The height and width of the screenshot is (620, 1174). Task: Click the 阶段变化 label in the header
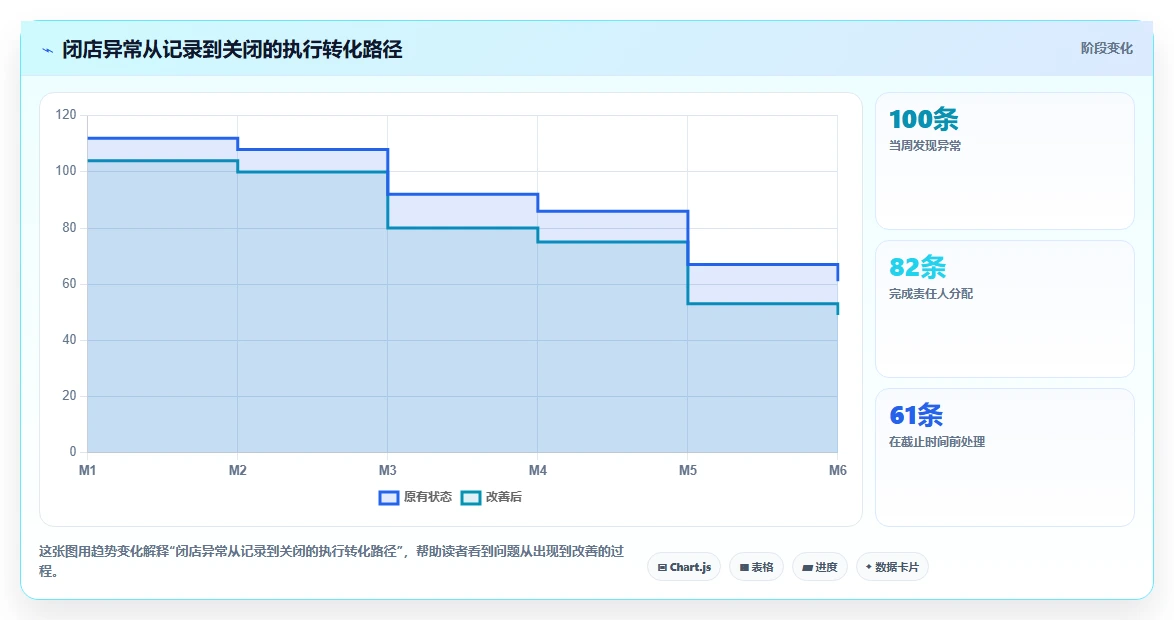click(x=1106, y=49)
